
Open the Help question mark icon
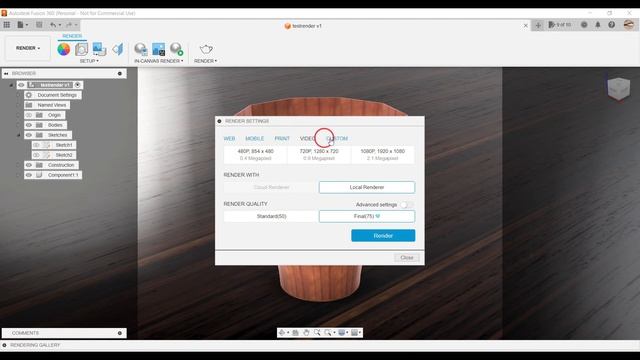pos(611,25)
